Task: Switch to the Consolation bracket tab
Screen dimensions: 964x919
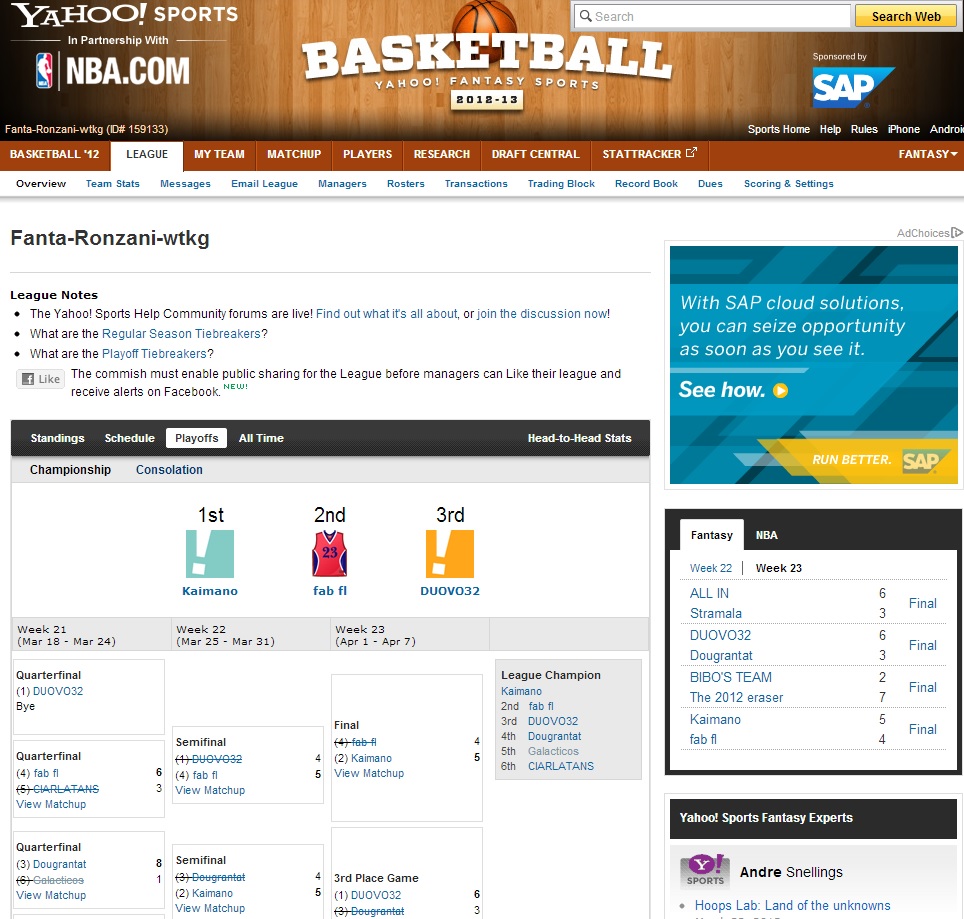Action: tap(169, 470)
